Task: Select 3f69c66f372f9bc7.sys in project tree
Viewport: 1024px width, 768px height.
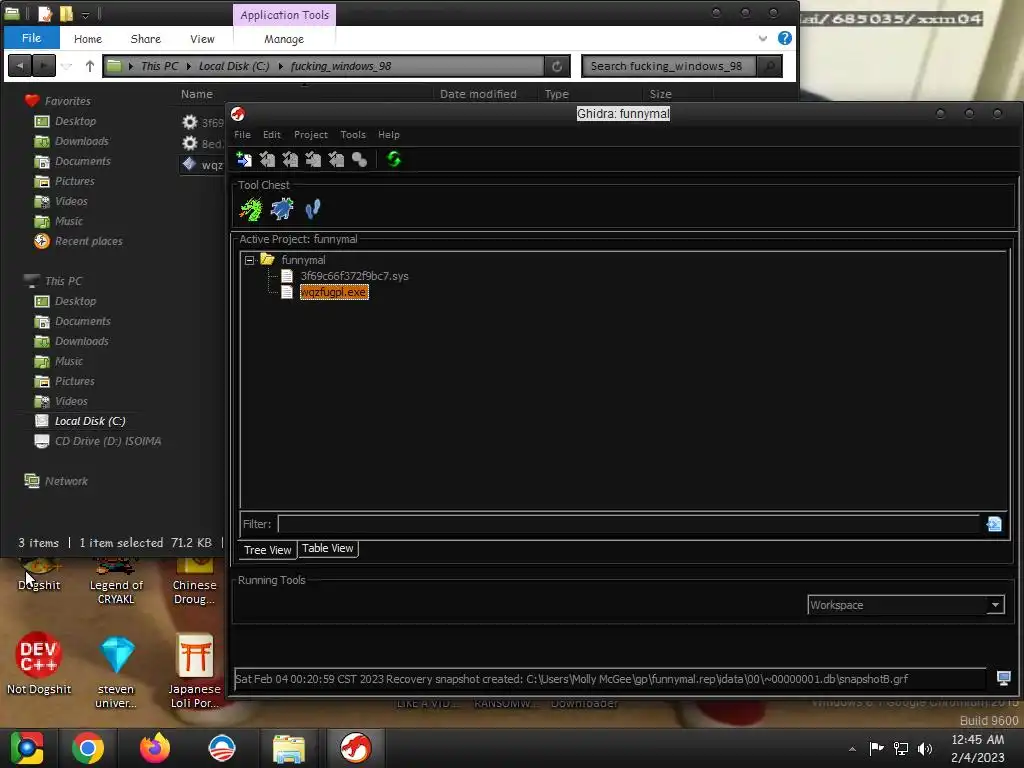Action: [x=354, y=276]
